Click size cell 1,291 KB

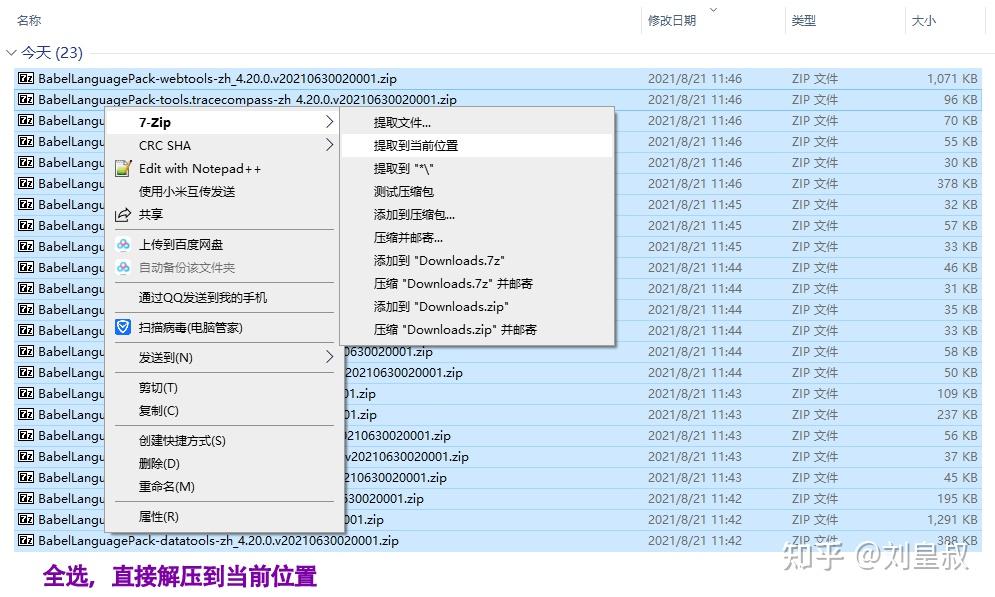point(952,520)
